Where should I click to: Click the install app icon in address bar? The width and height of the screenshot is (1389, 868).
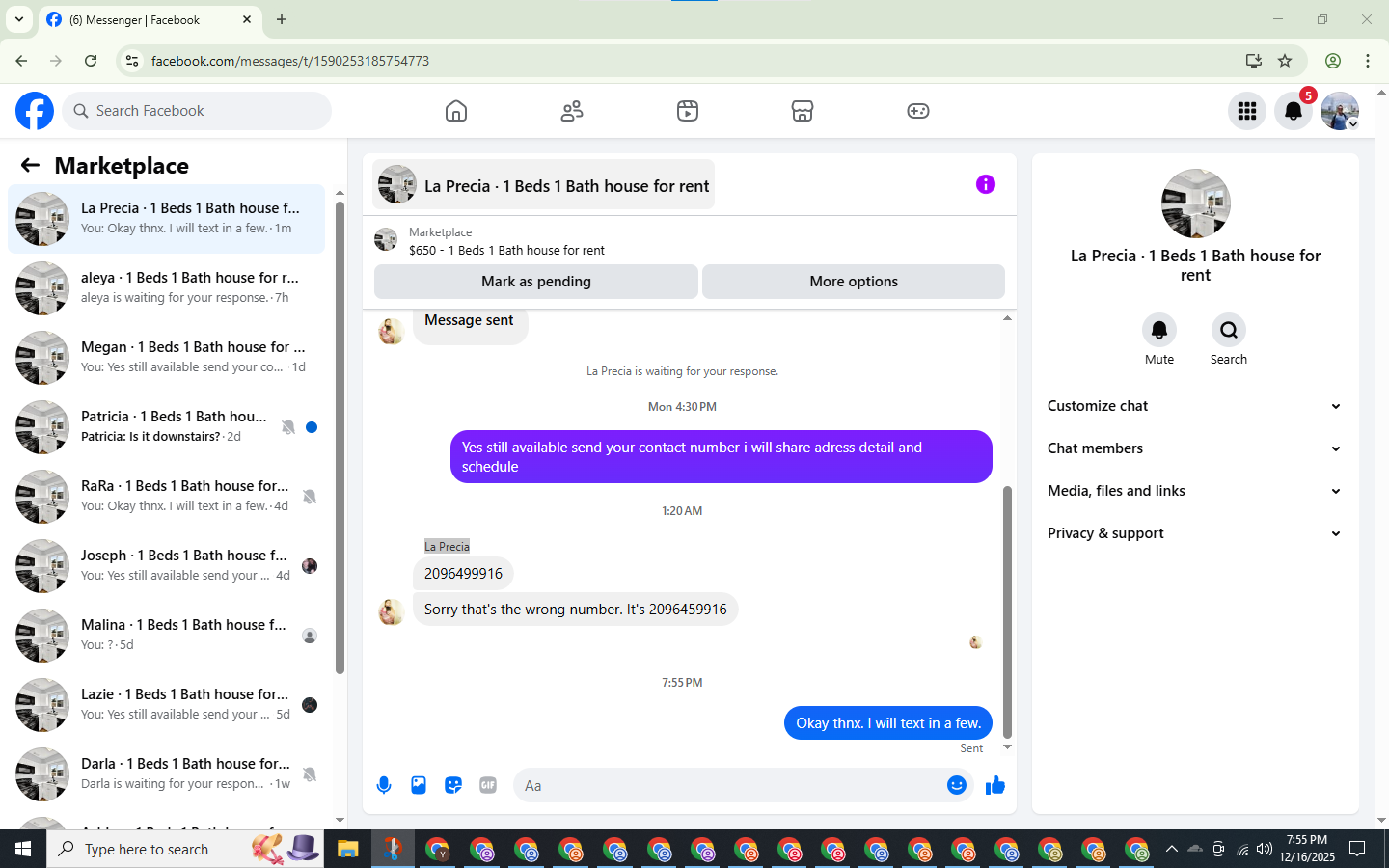point(1254,61)
